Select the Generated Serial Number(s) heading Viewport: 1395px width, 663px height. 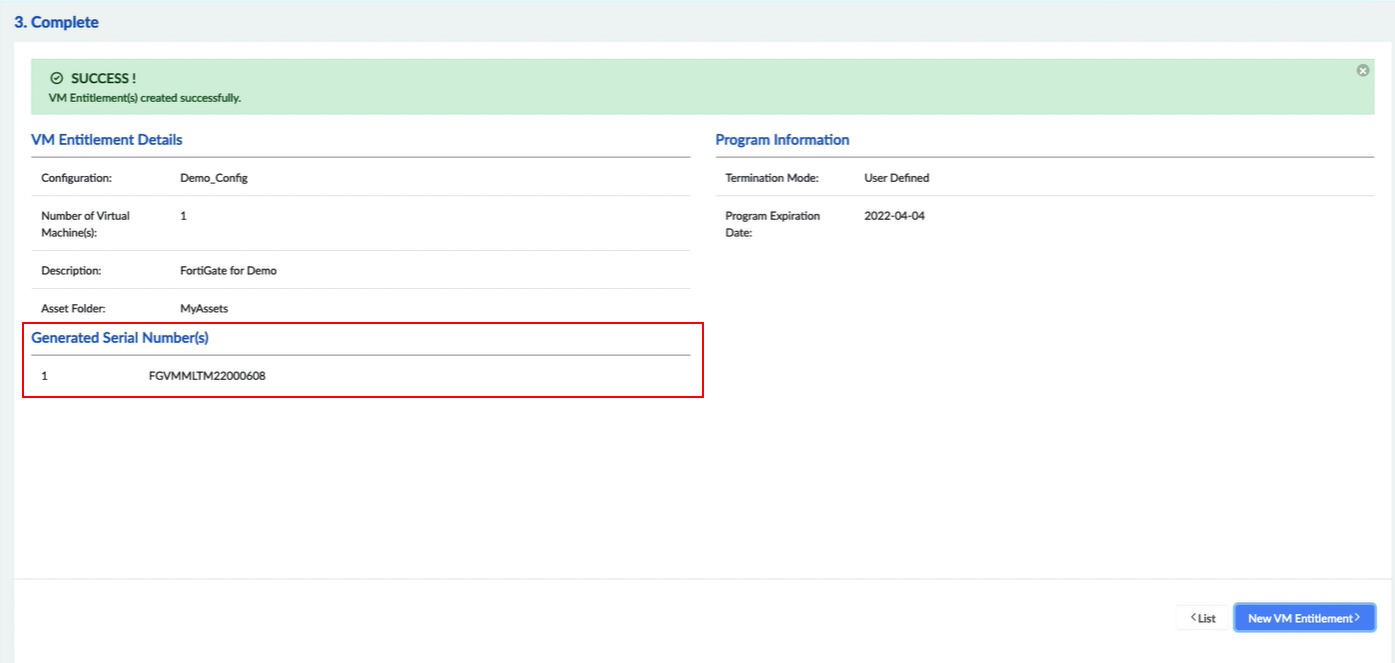pos(119,337)
